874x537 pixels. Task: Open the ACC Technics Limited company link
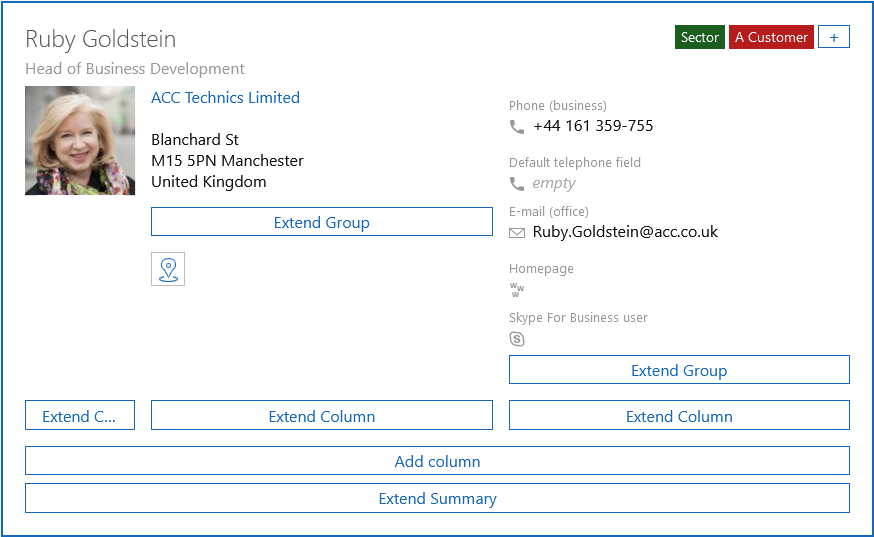click(225, 98)
